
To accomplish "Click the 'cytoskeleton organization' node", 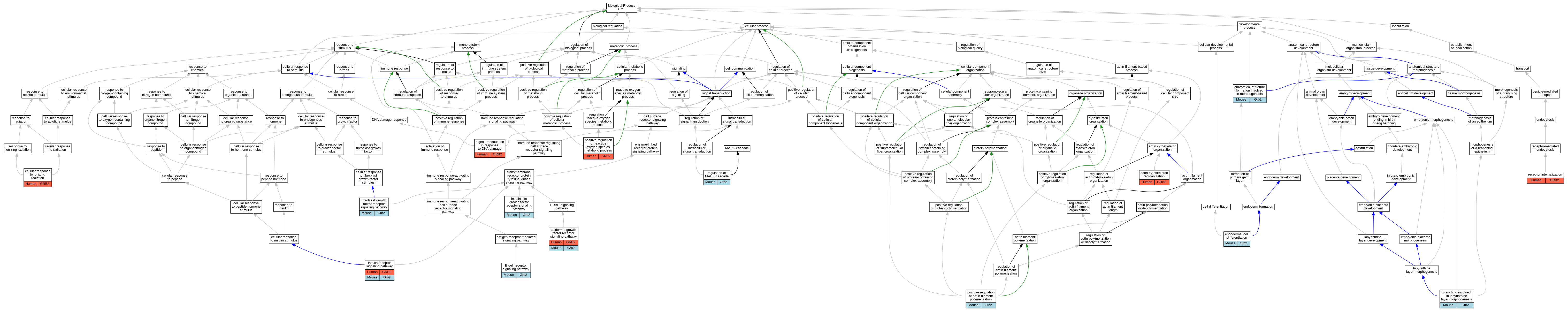I will pyautogui.click(x=1099, y=120).
